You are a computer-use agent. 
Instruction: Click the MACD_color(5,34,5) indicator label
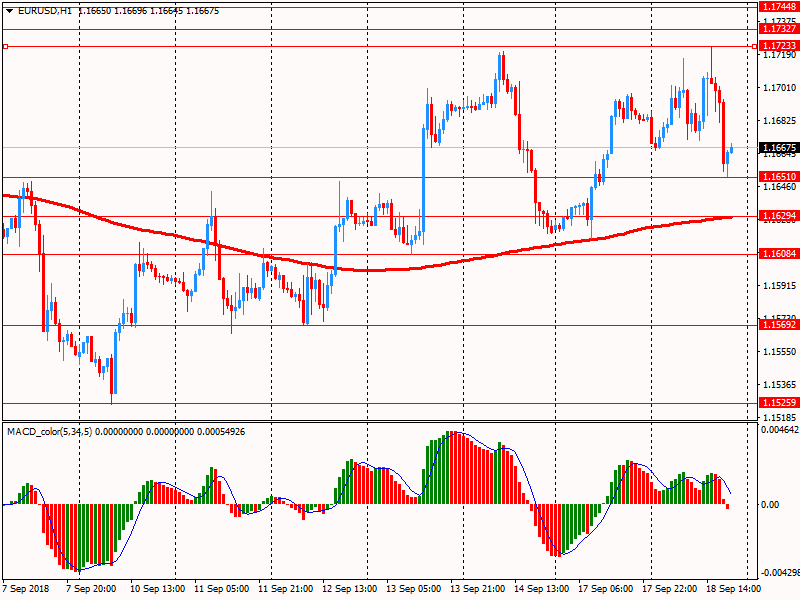click(49, 432)
